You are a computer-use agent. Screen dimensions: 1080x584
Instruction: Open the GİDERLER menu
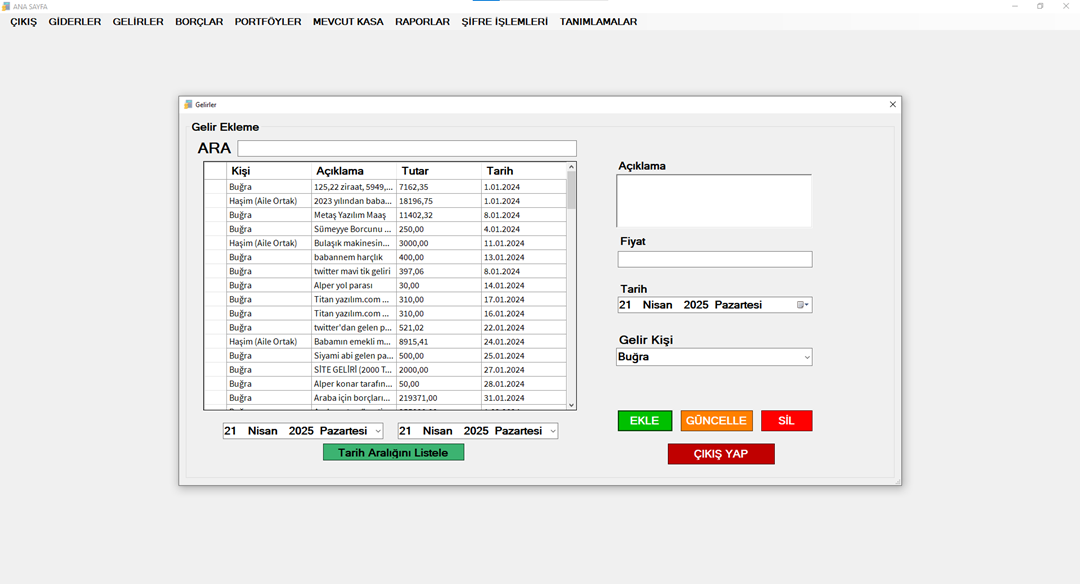click(74, 22)
